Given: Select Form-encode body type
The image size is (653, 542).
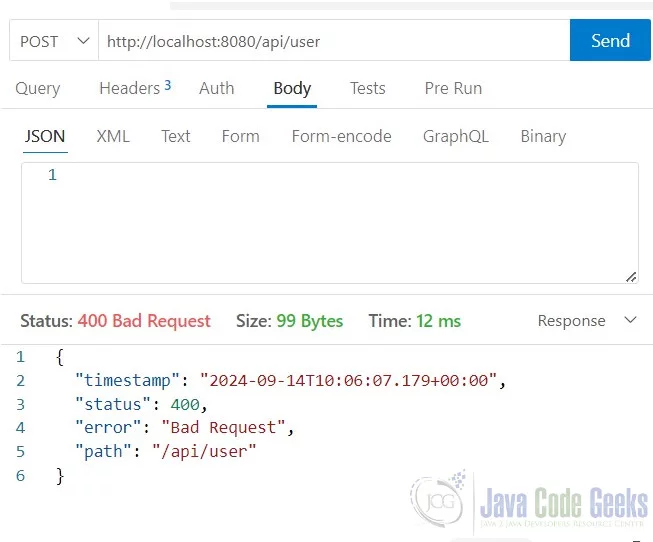Looking at the screenshot, I should point(341,136).
